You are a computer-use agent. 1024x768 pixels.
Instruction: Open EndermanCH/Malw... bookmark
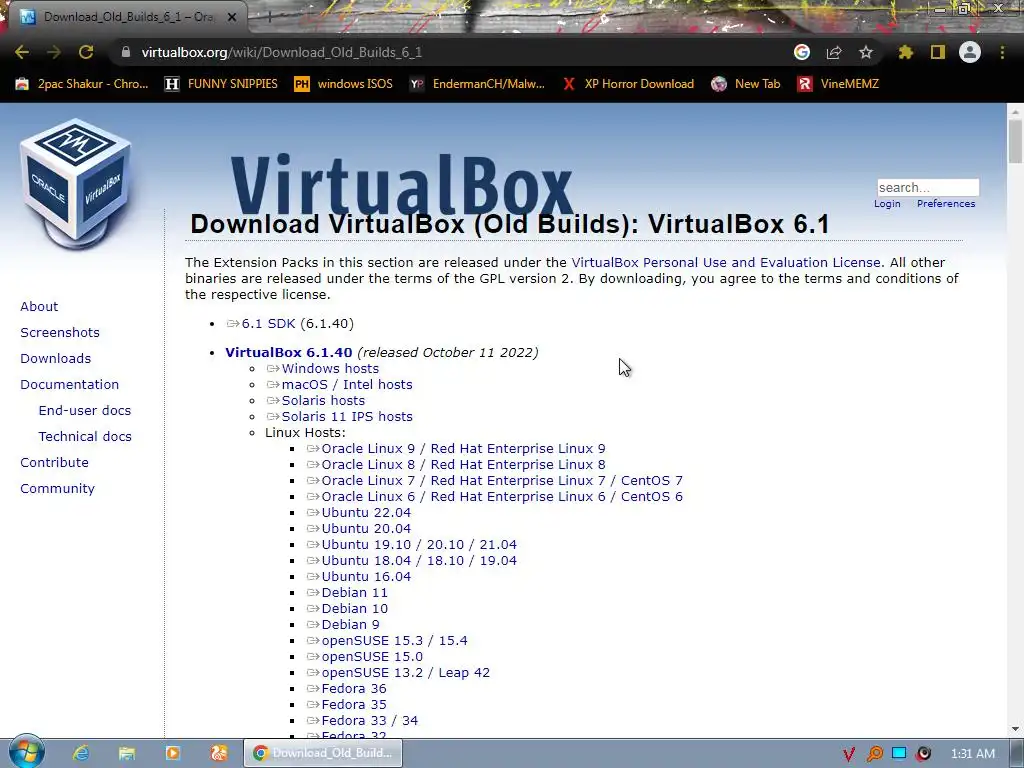tap(477, 84)
